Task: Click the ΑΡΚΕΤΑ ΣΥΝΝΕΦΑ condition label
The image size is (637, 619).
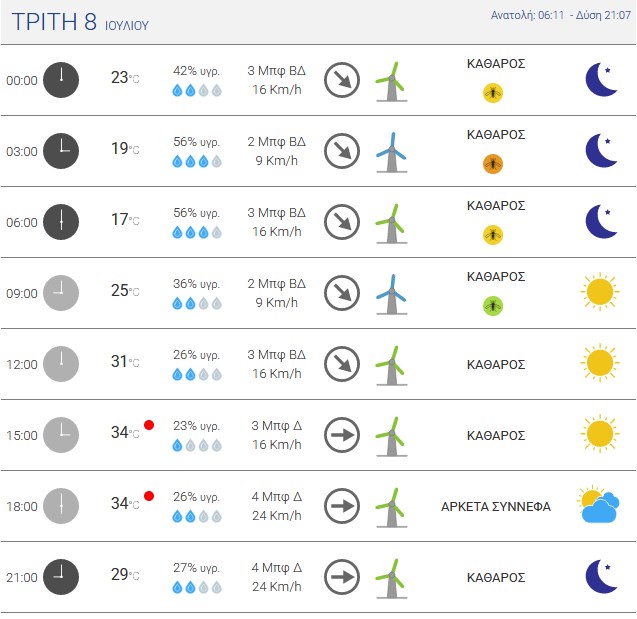Action: 496,507
